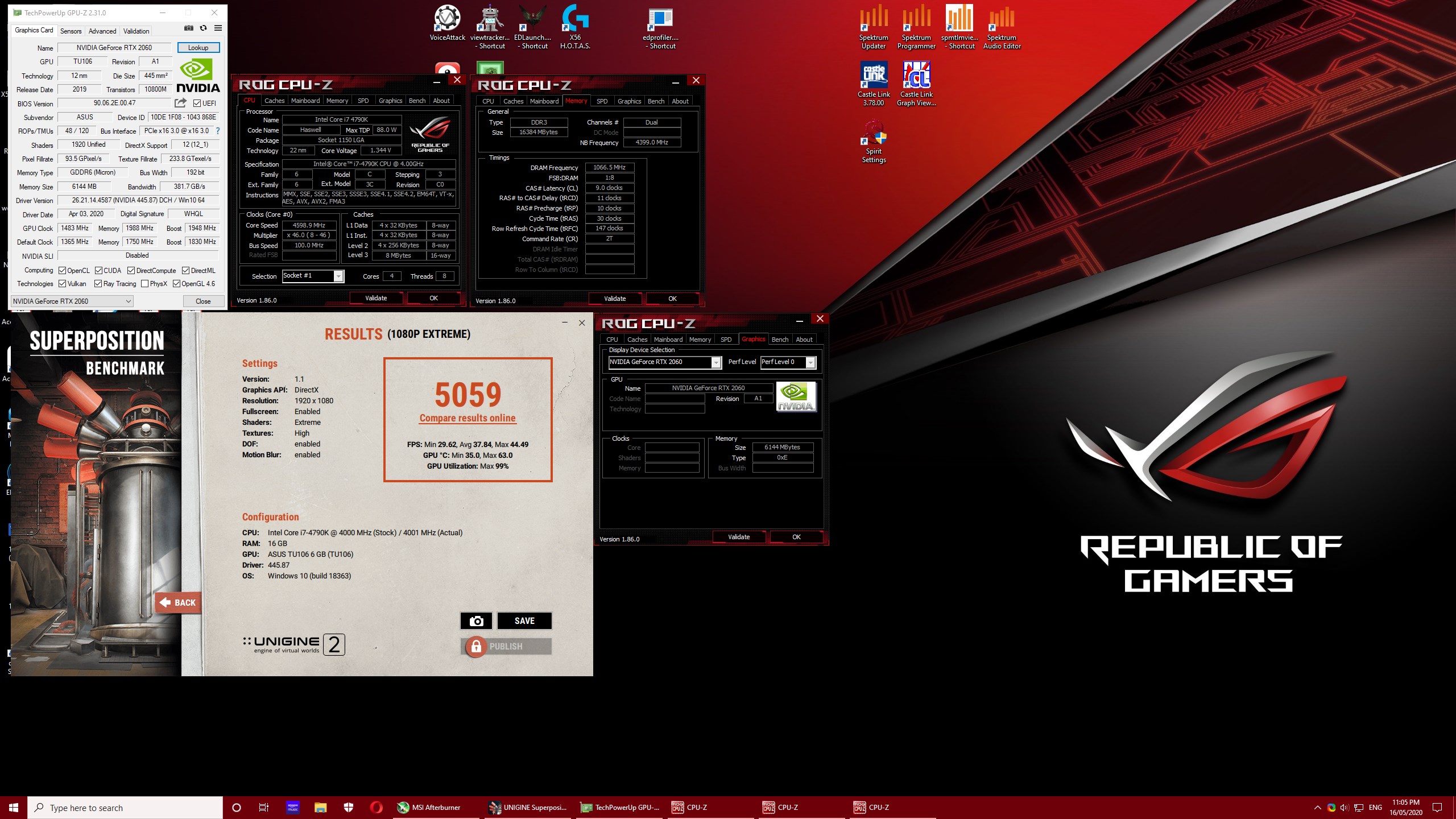Open VoiceAttack desktop shortcut
Viewport: 1456px width, 819px height.
(448, 23)
